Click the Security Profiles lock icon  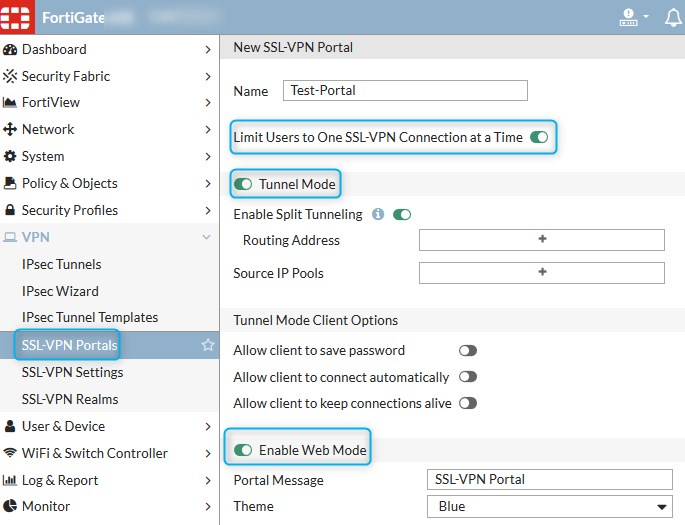pyautogui.click(x=11, y=210)
